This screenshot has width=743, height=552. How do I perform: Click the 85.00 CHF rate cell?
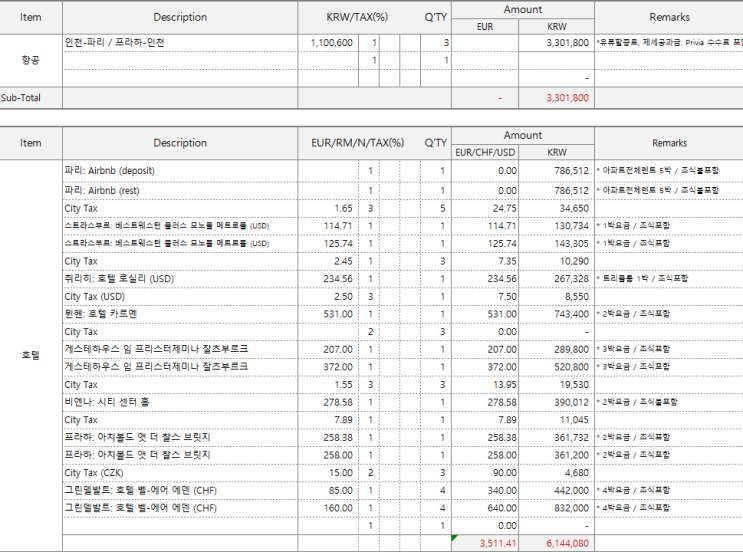point(328,490)
